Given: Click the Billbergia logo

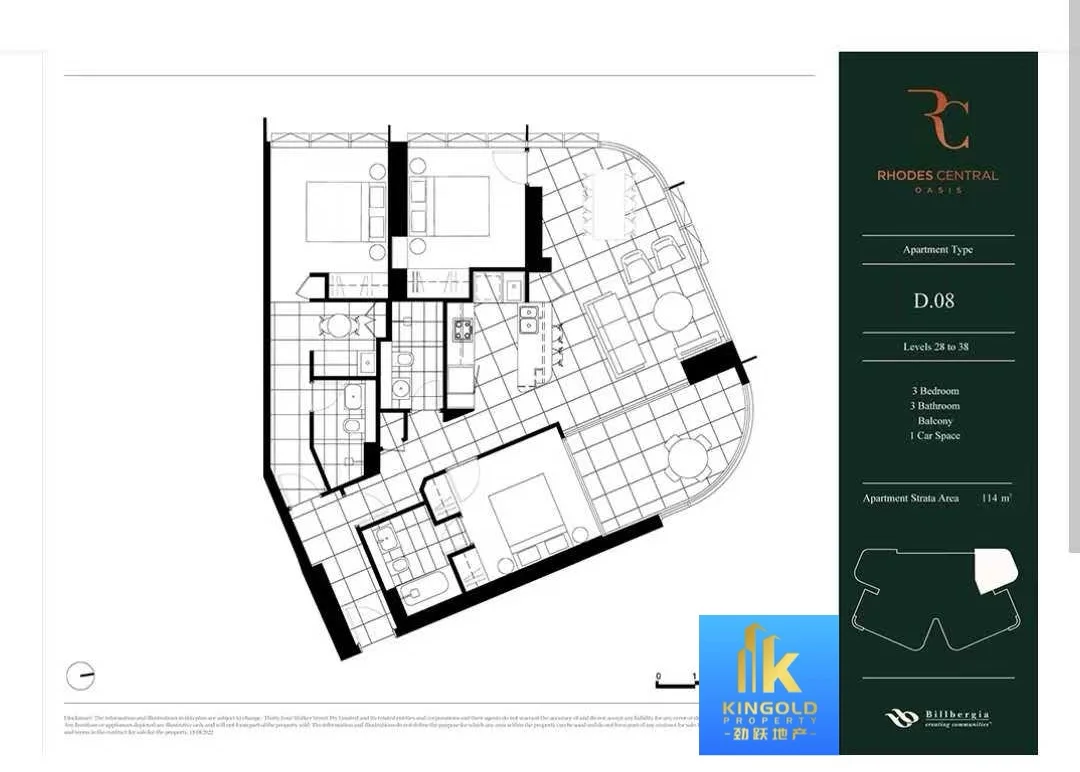Looking at the screenshot, I should pyautogui.click(x=937, y=718).
